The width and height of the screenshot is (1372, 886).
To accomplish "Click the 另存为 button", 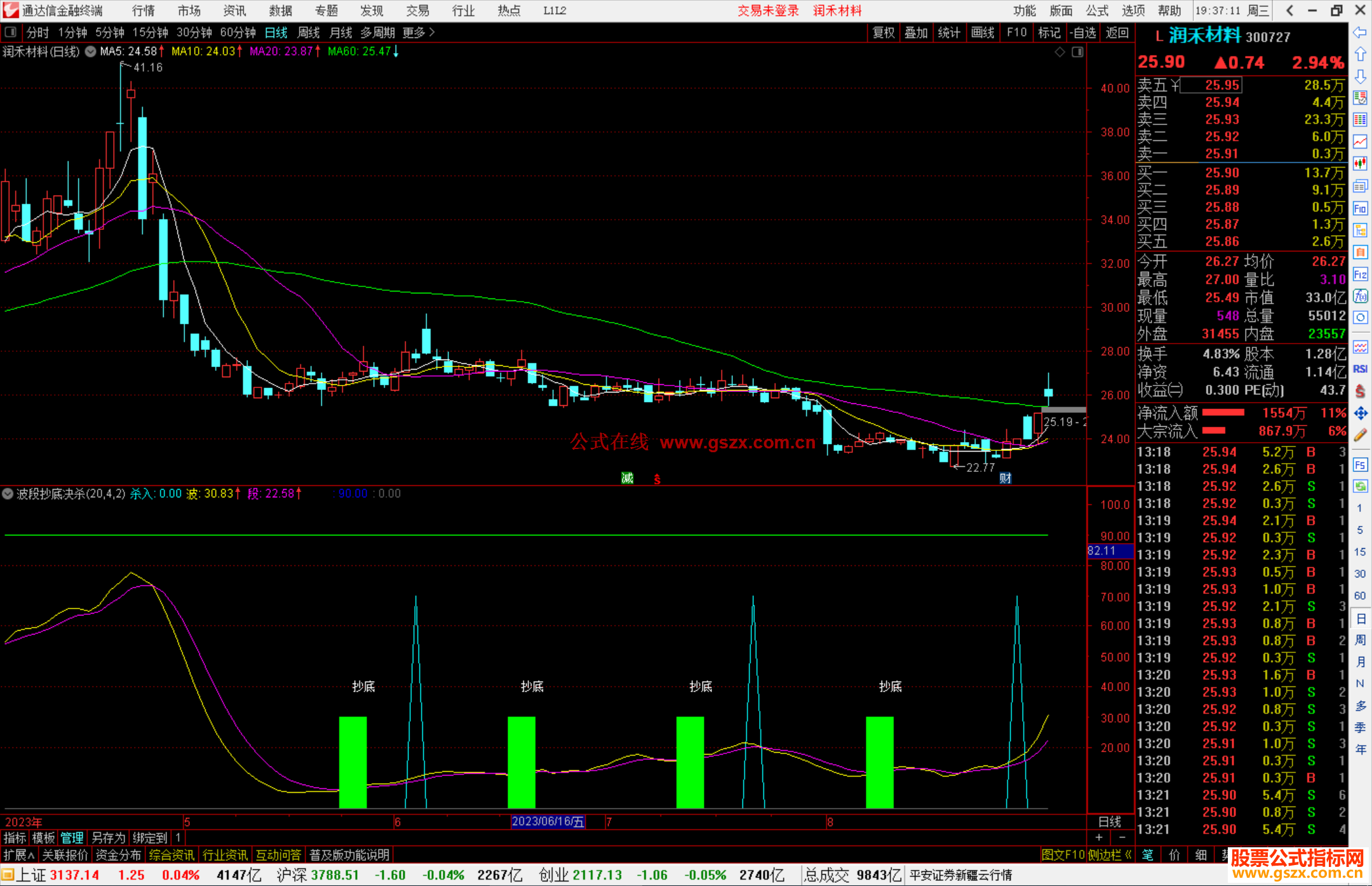I will click(108, 838).
